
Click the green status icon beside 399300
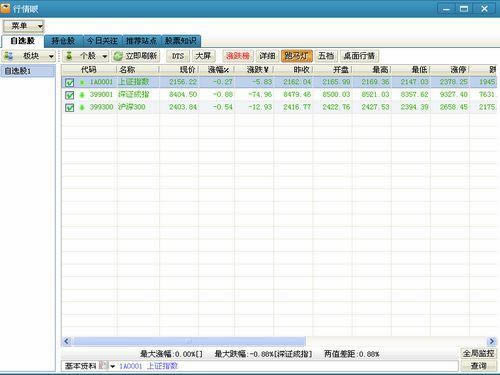[x=82, y=108]
